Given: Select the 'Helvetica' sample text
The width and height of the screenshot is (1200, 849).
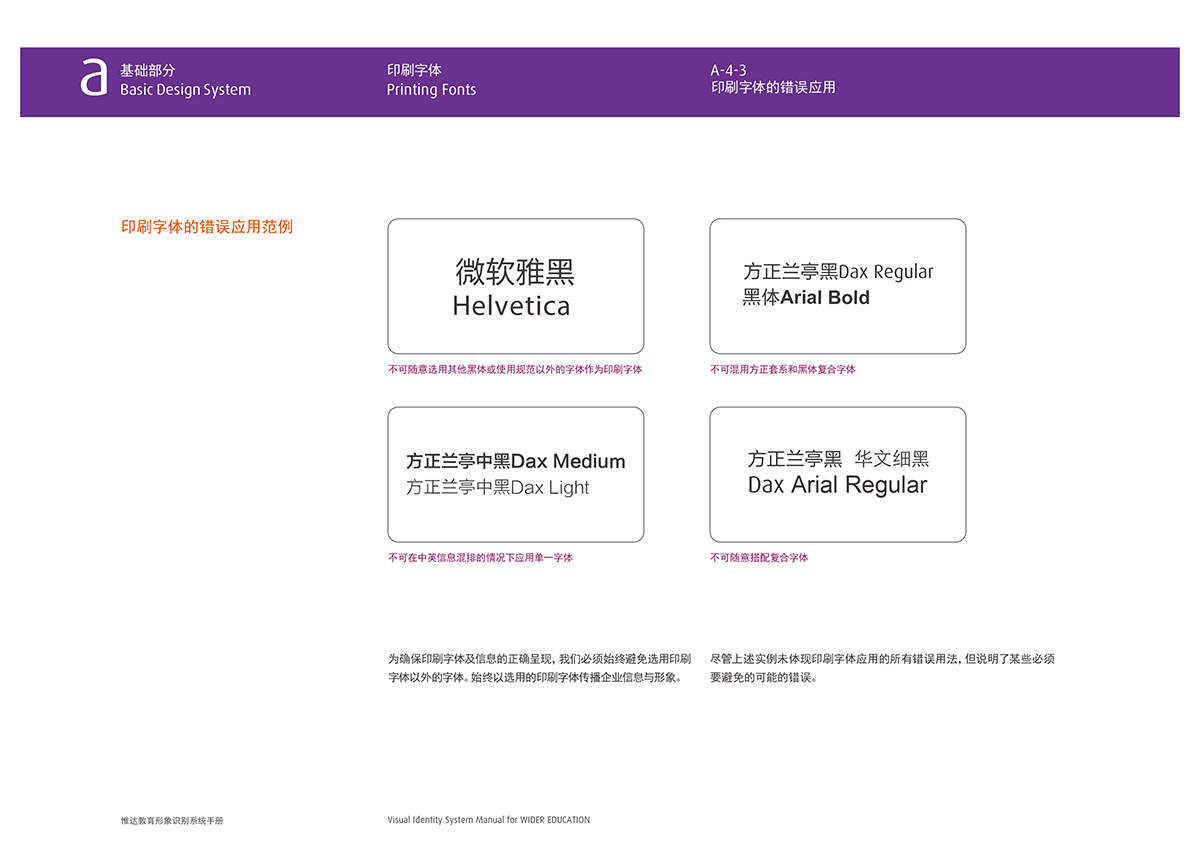Looking at the screenshot, I should pos(511,306).
